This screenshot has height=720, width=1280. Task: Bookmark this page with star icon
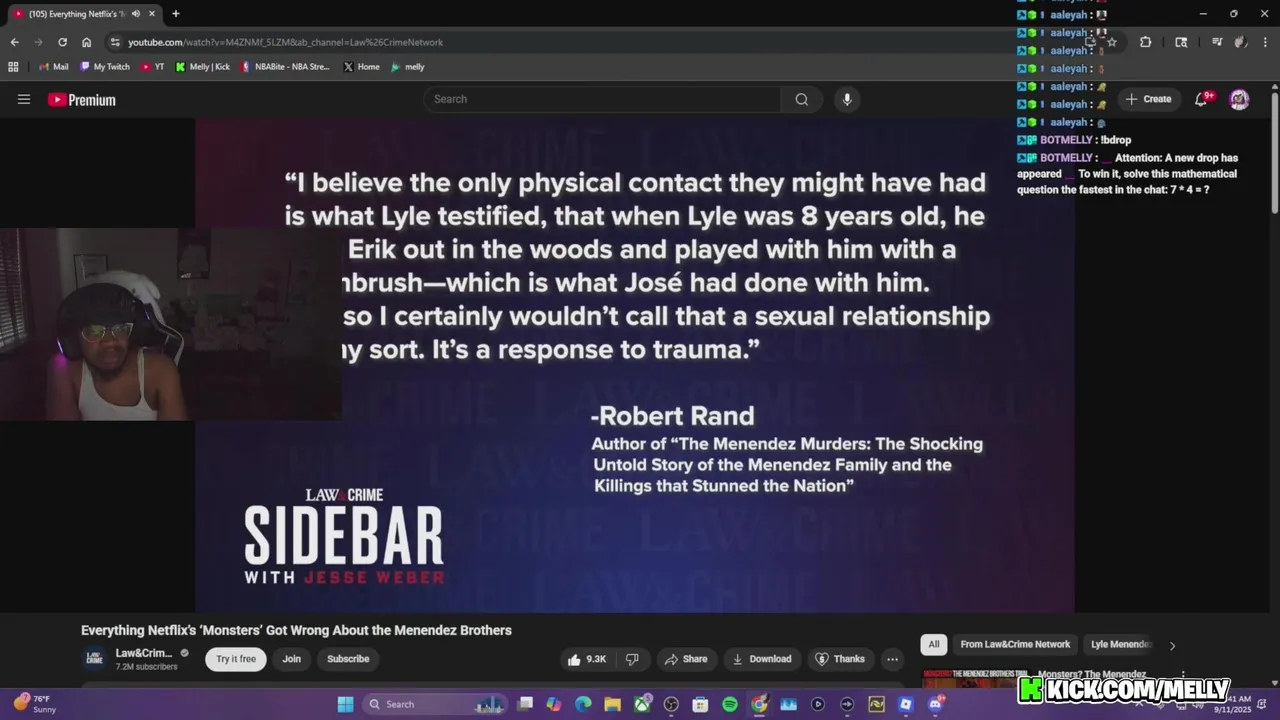pos(1112,42)
